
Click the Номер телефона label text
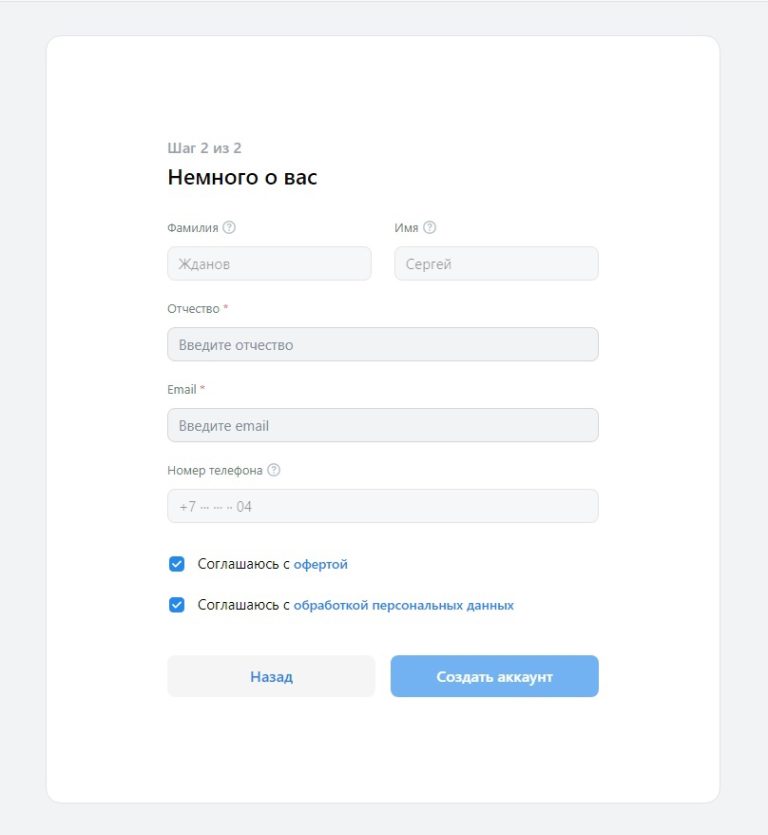coord(215,470)
